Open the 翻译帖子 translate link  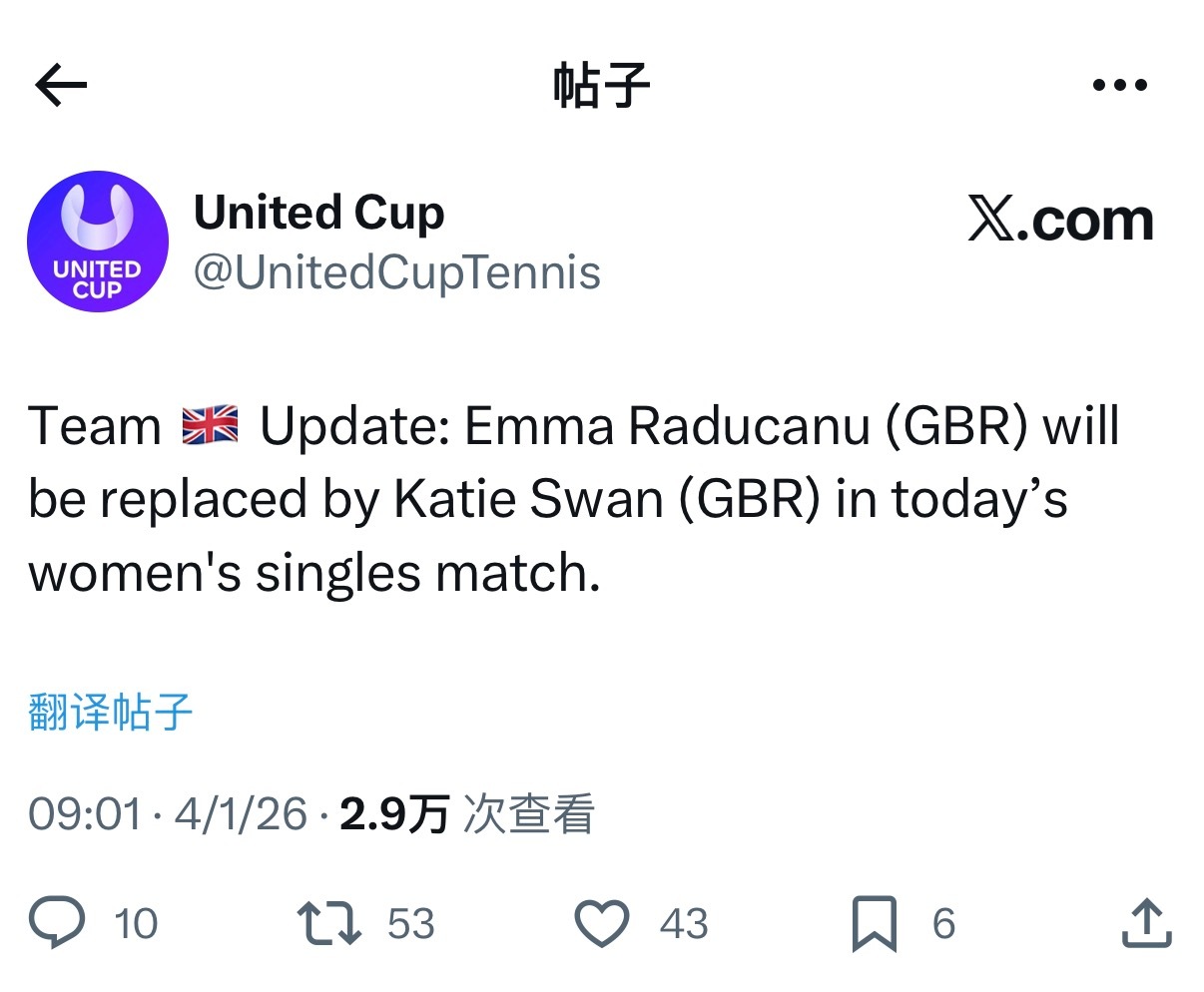tap(110, 711)
